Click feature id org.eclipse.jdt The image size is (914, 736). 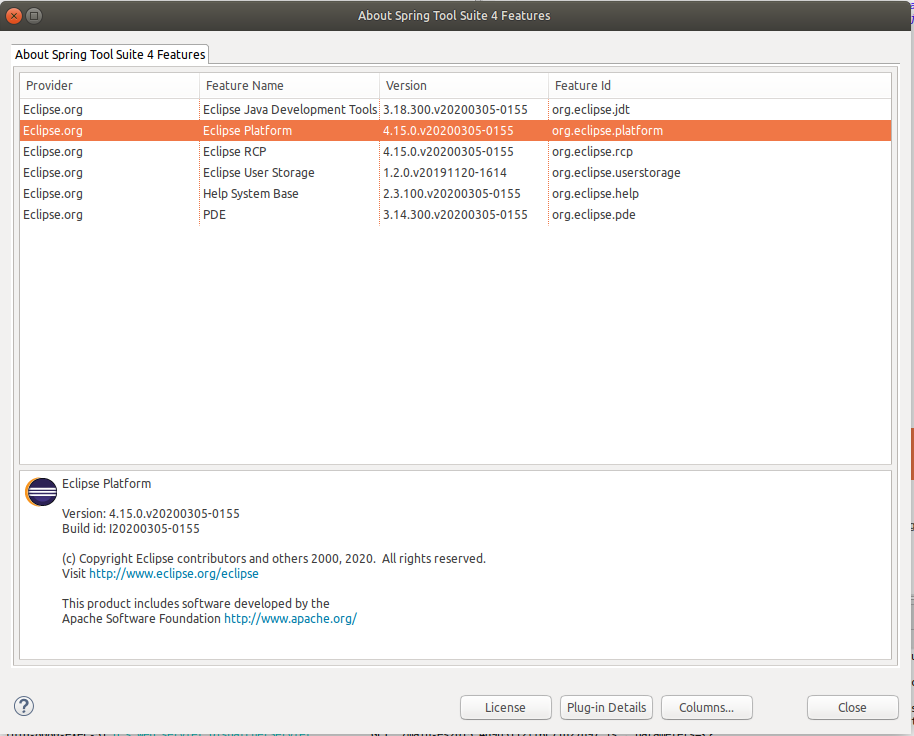[590, 110]
